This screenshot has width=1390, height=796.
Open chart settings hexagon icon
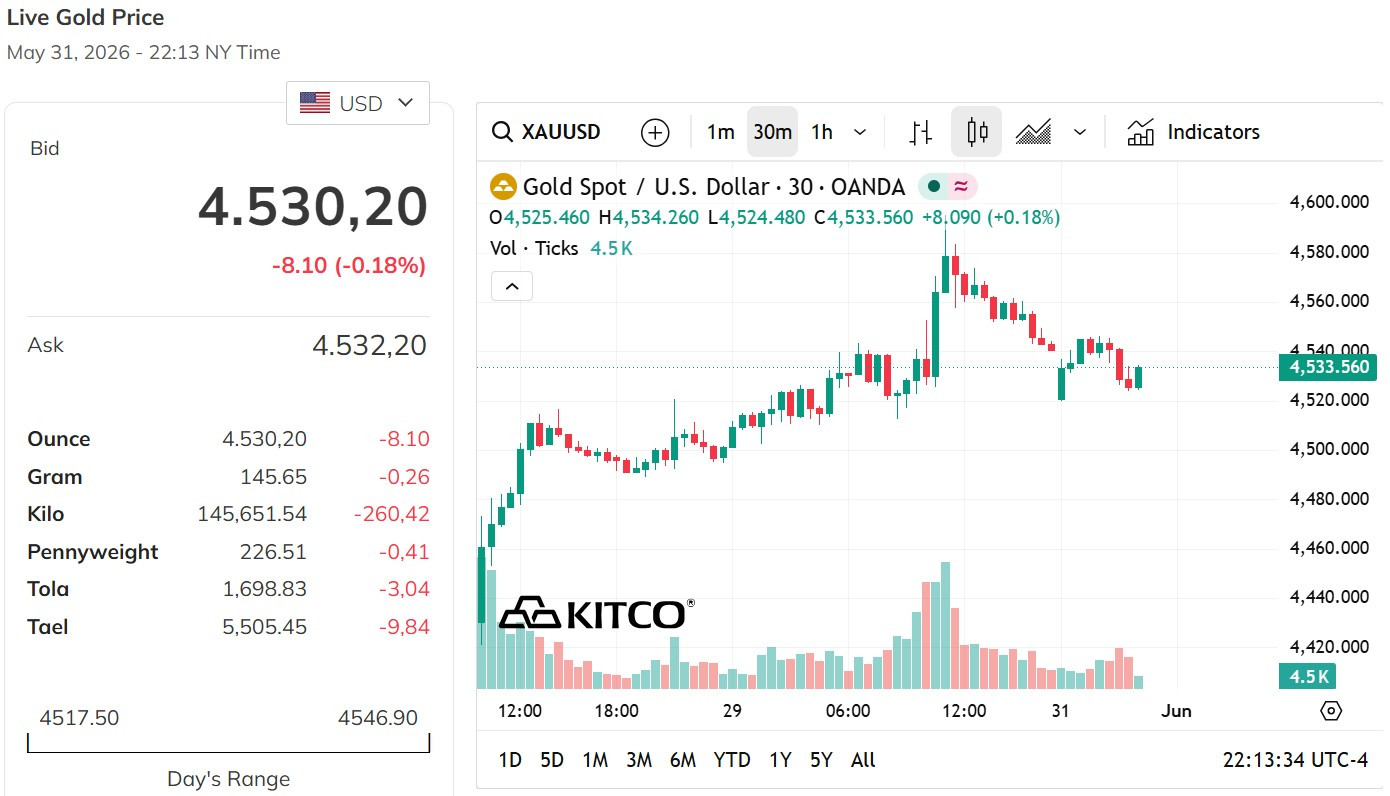coord(1331,711)
